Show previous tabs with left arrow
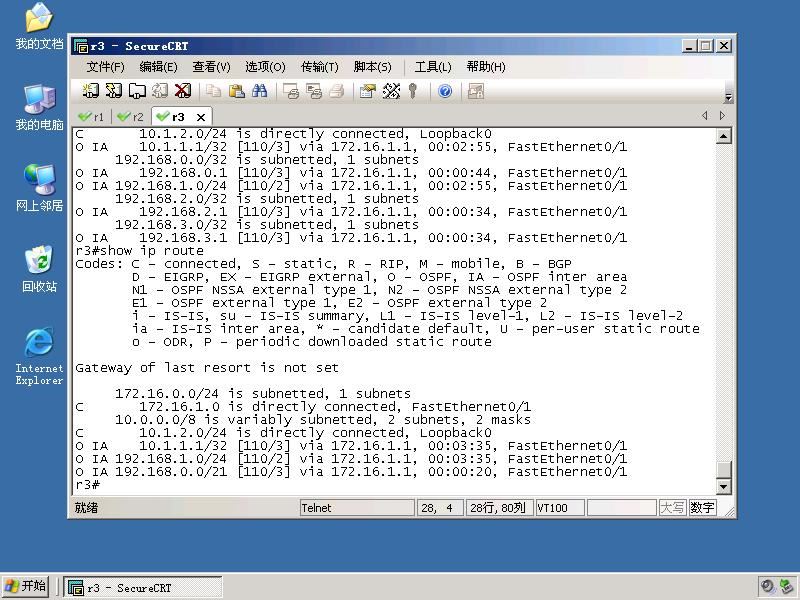 705,116
